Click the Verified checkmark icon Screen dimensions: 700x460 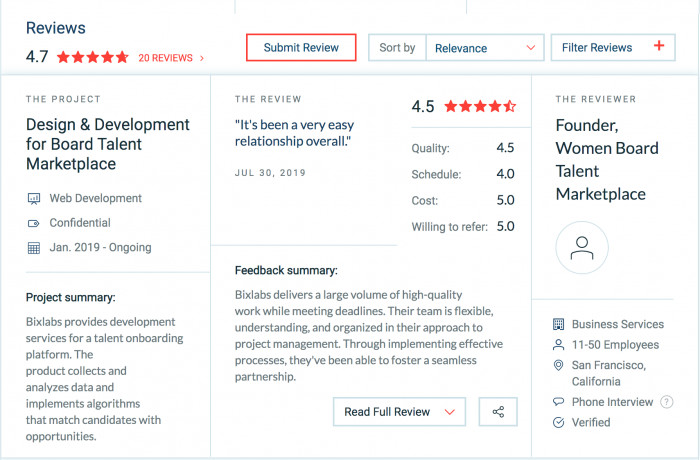[x=558, y=422]
